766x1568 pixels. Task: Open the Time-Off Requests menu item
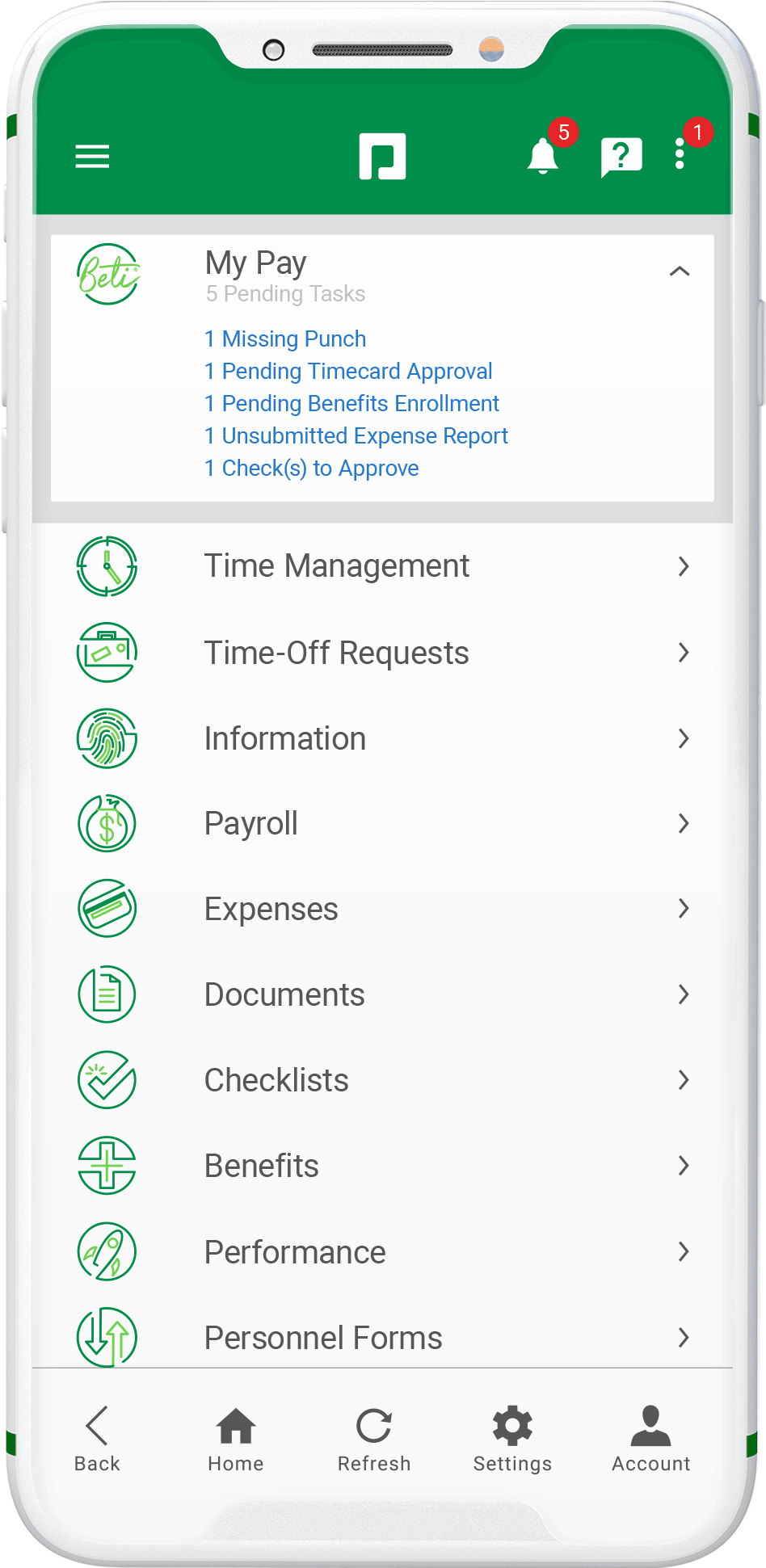coord(336,653)
